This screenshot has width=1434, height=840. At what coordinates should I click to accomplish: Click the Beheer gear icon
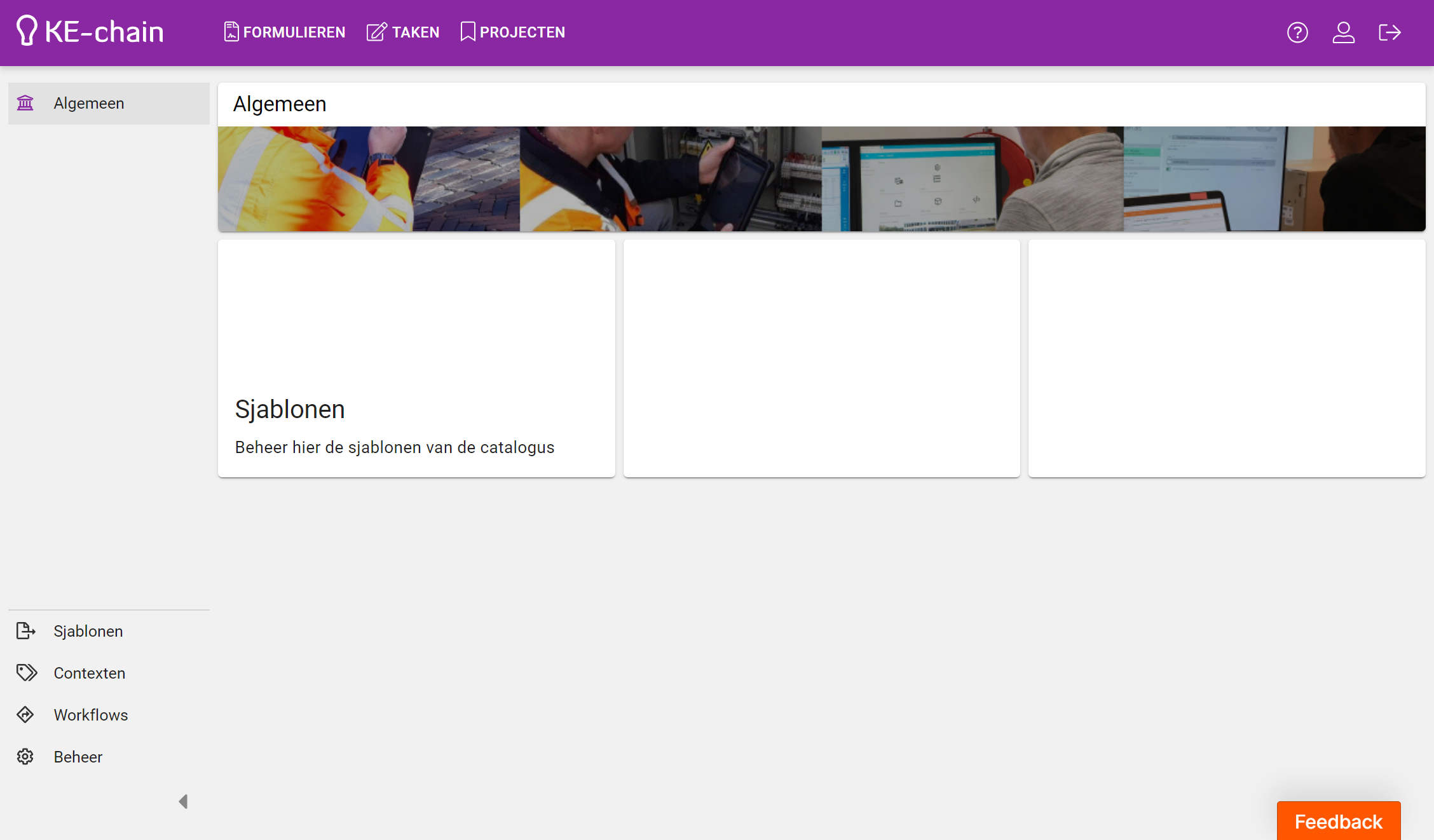coord(25,757)
